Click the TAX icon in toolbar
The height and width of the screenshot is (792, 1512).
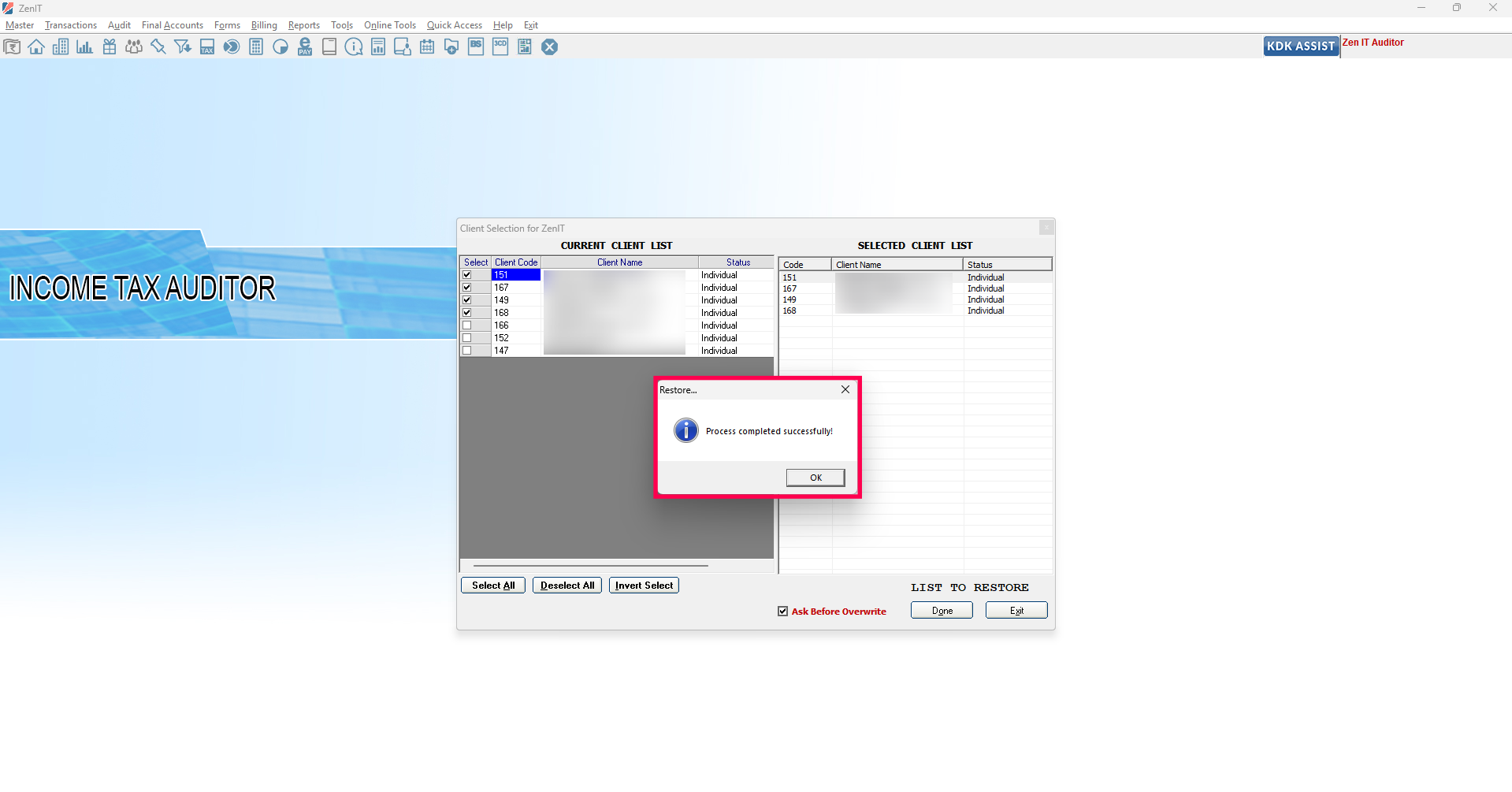pos(207,47)
